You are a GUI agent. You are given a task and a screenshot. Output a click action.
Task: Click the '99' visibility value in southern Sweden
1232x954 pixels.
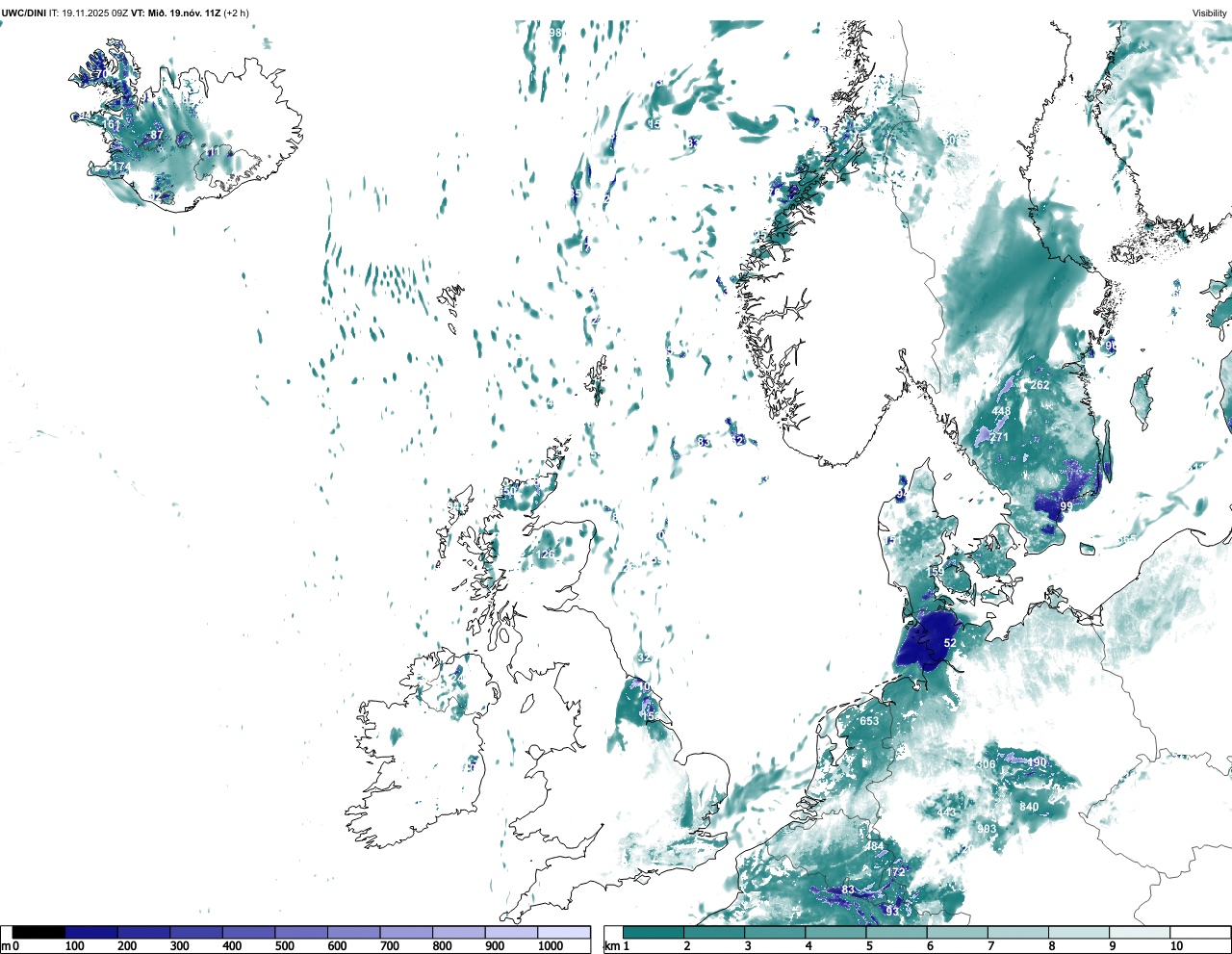click(x=1065, y=506)
